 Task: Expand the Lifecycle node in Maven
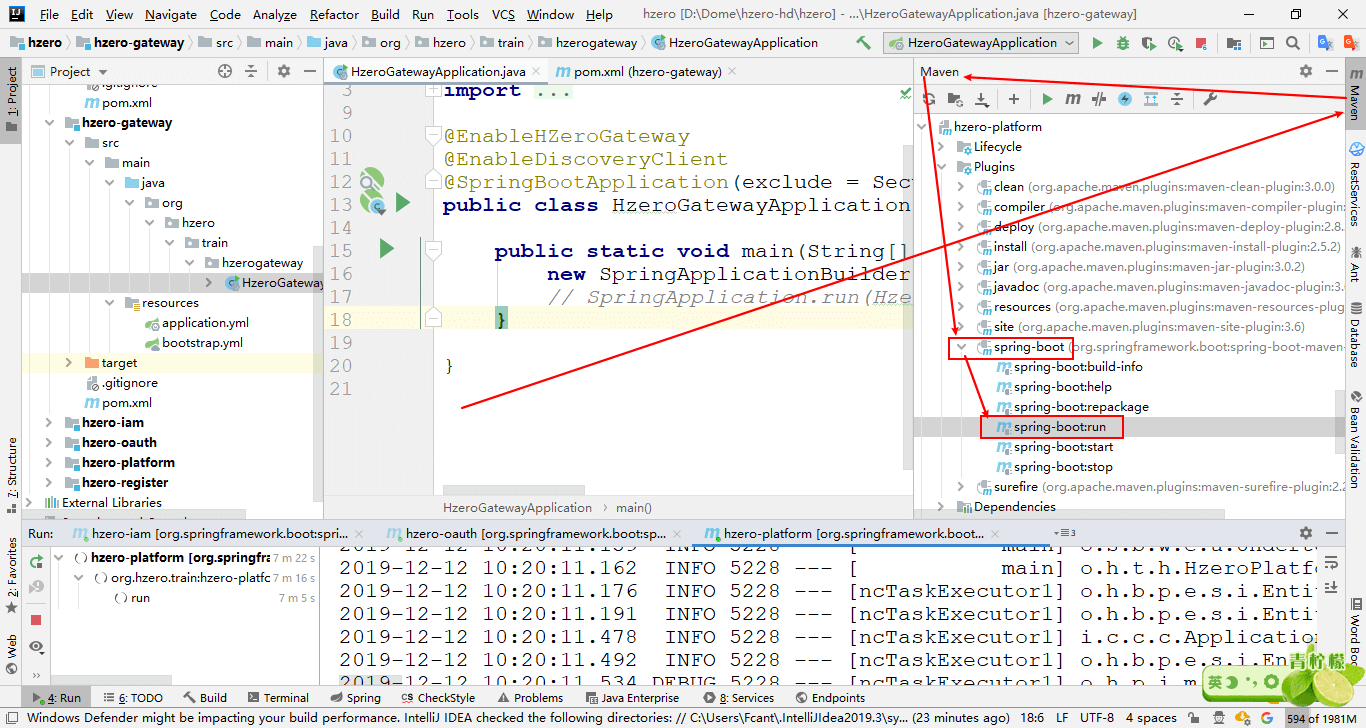click(941, 147)
